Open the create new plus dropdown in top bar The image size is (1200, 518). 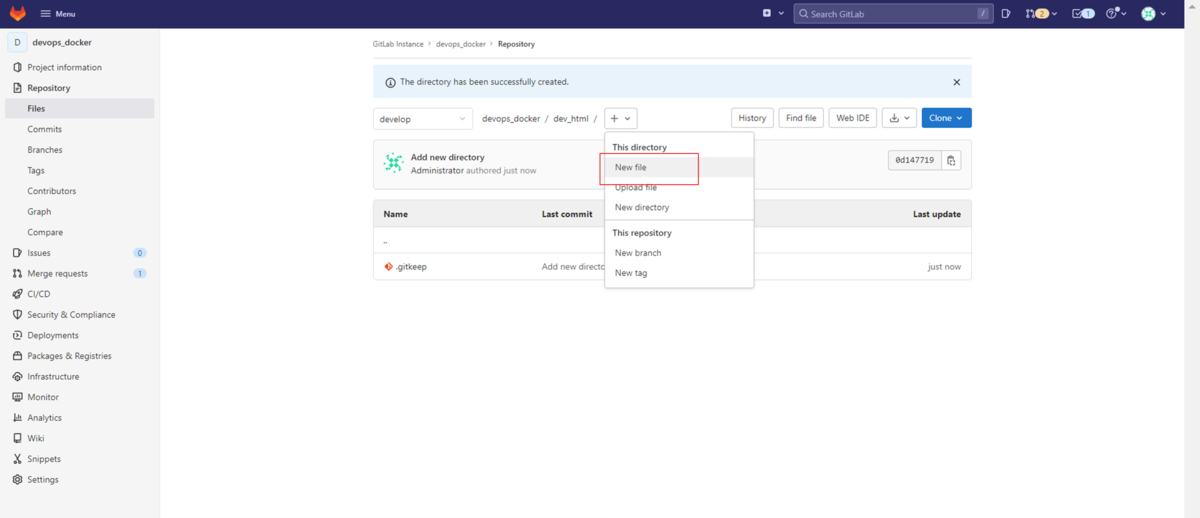tap(771, 13)
